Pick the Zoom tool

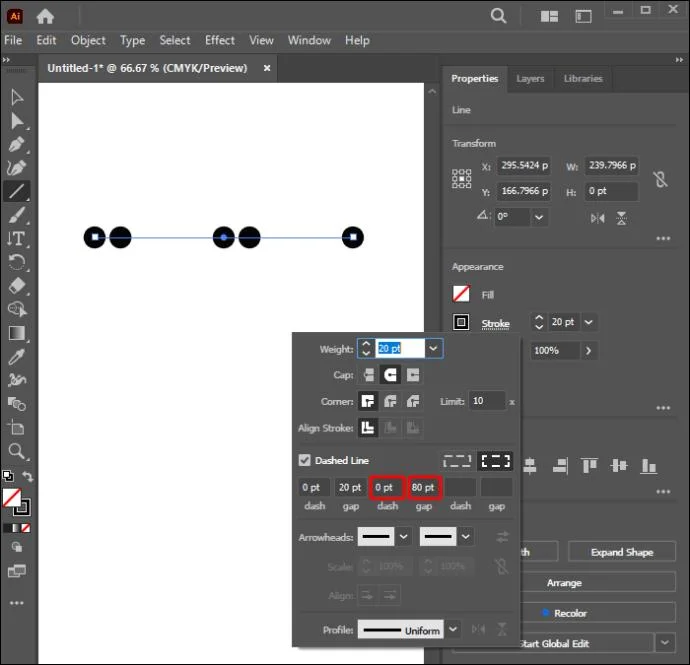tap(17, 451)
